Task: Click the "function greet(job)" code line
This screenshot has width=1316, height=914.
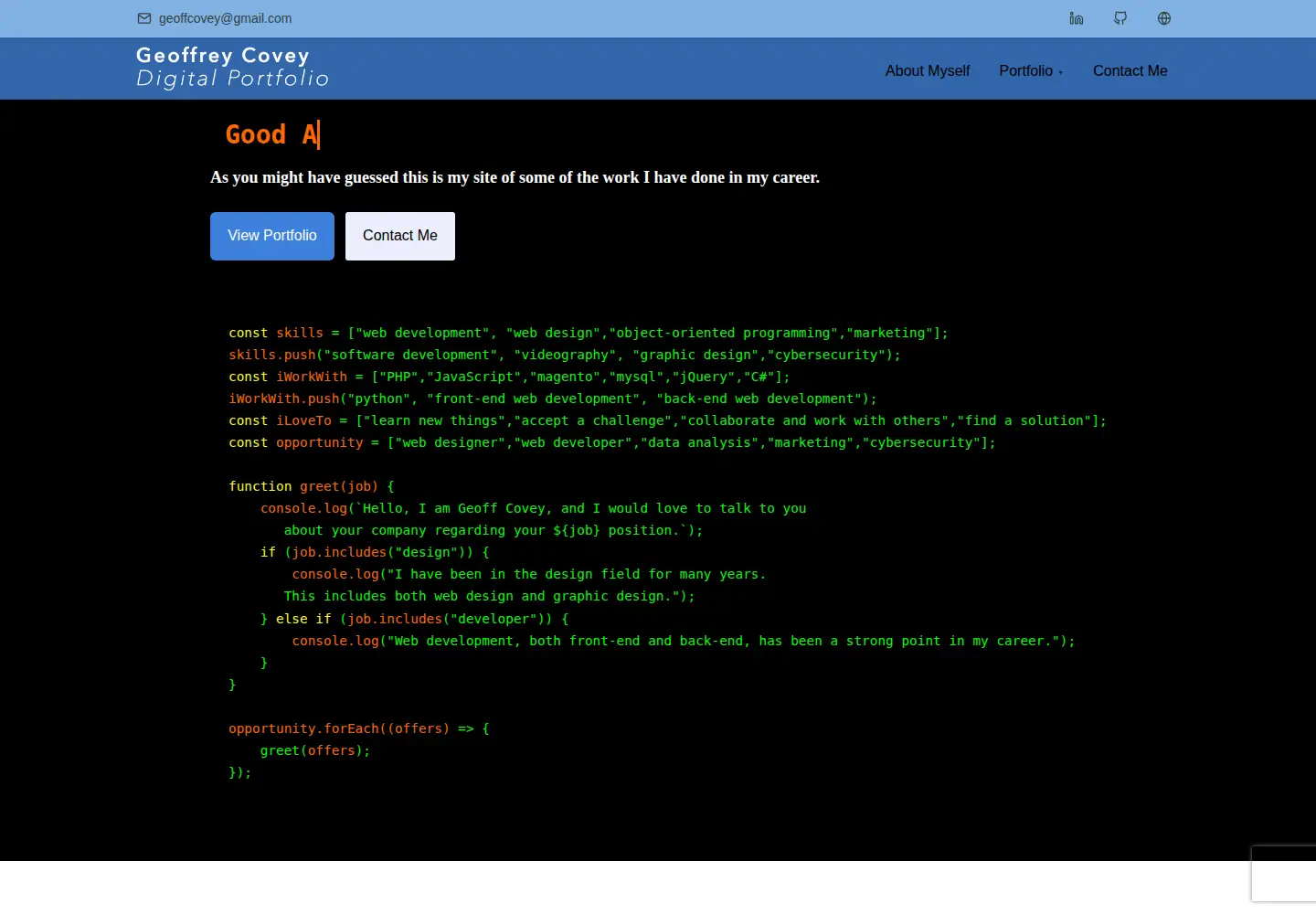Action: pyautogui.click(x=312, y=486)
